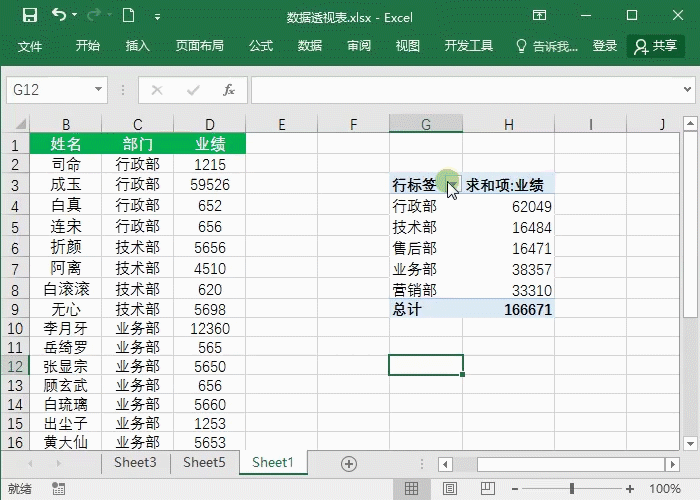Open Customize Quick Access Toolbar dropdown

click(157, 17)
